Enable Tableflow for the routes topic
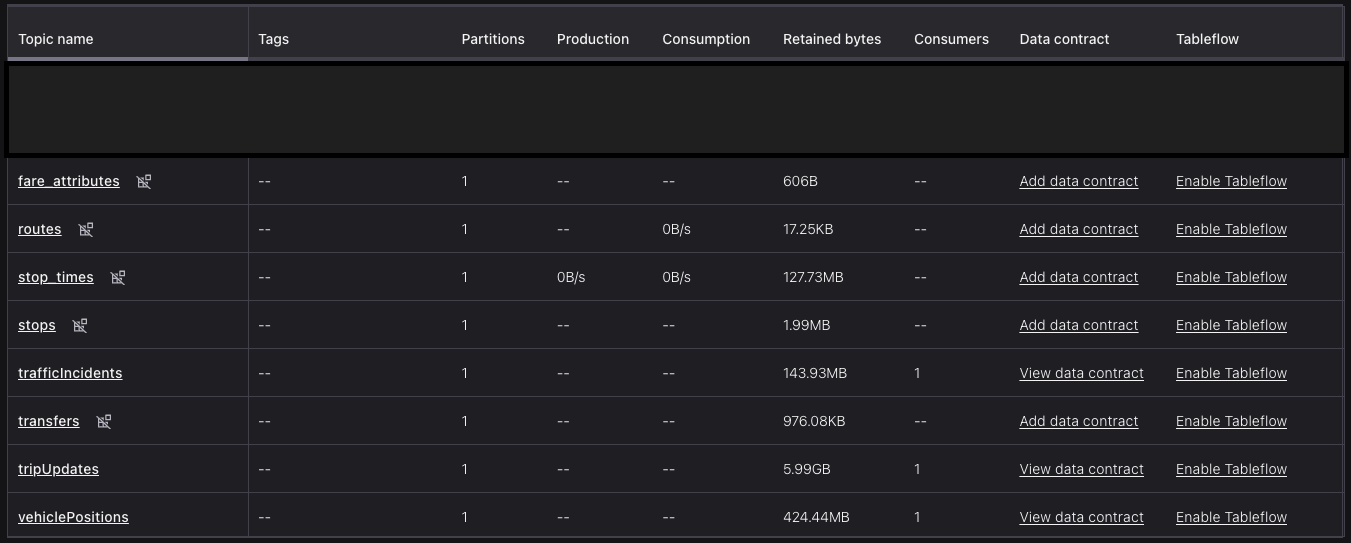This screenshot has width=1351, height=543. point(1230,229)
